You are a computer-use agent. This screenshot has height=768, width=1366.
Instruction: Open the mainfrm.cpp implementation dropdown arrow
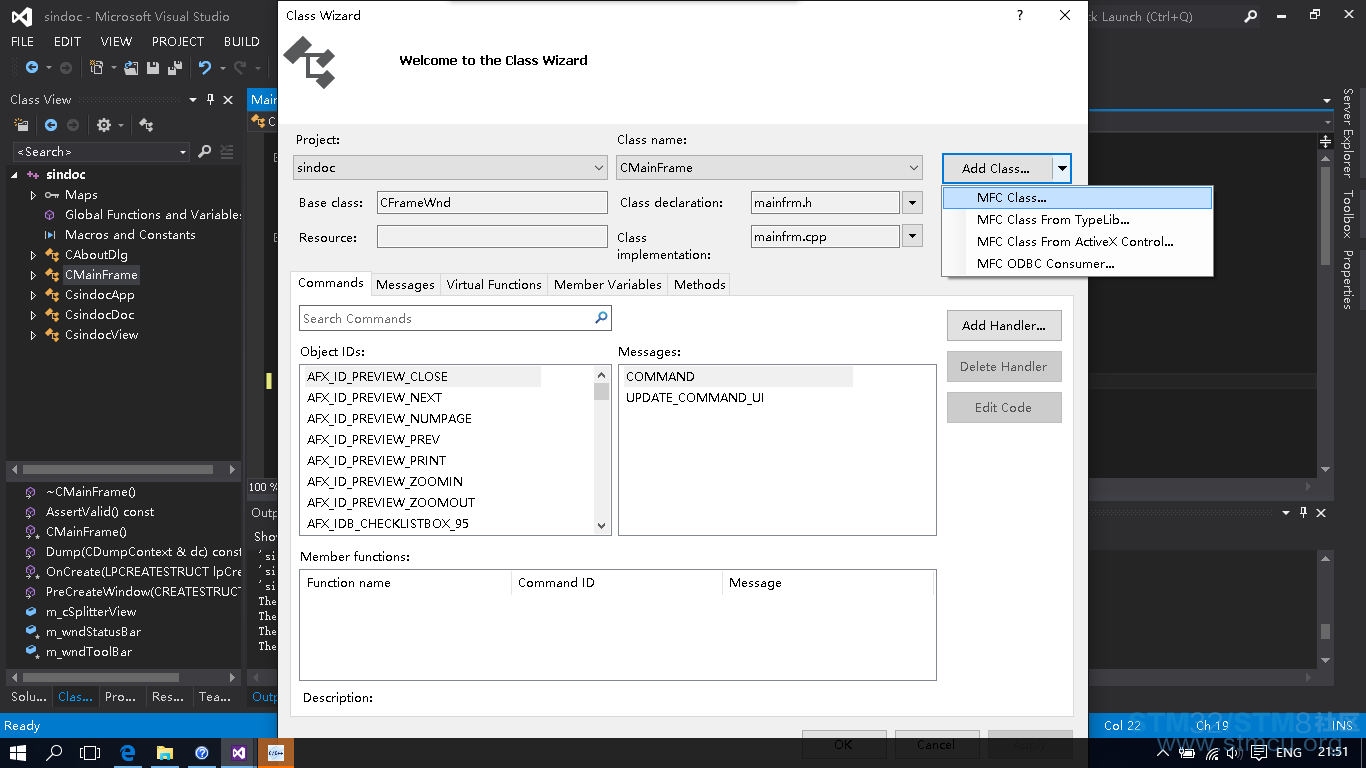click(912, 237)
